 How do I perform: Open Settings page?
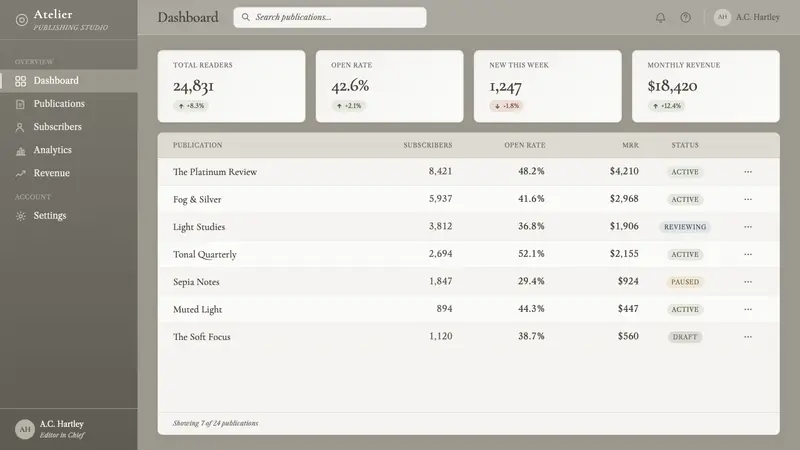click(x=69, y=216)
